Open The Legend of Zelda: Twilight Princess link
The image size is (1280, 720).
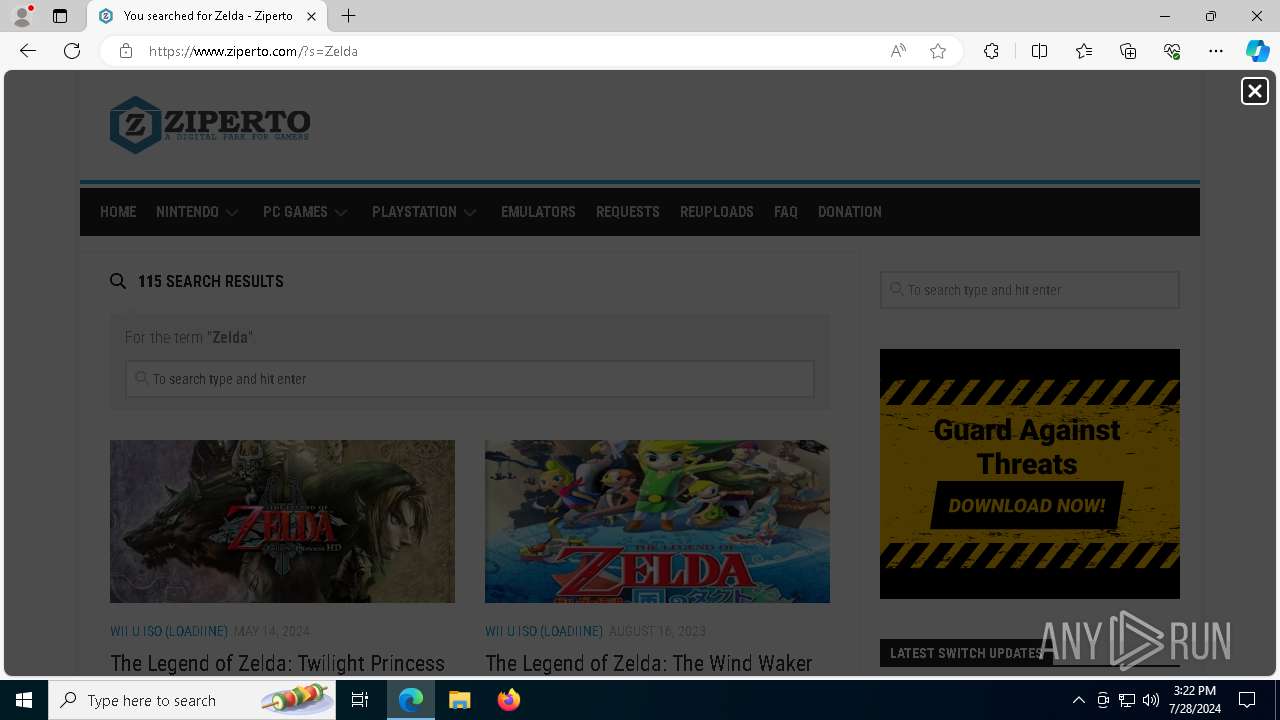click(277, 664)
